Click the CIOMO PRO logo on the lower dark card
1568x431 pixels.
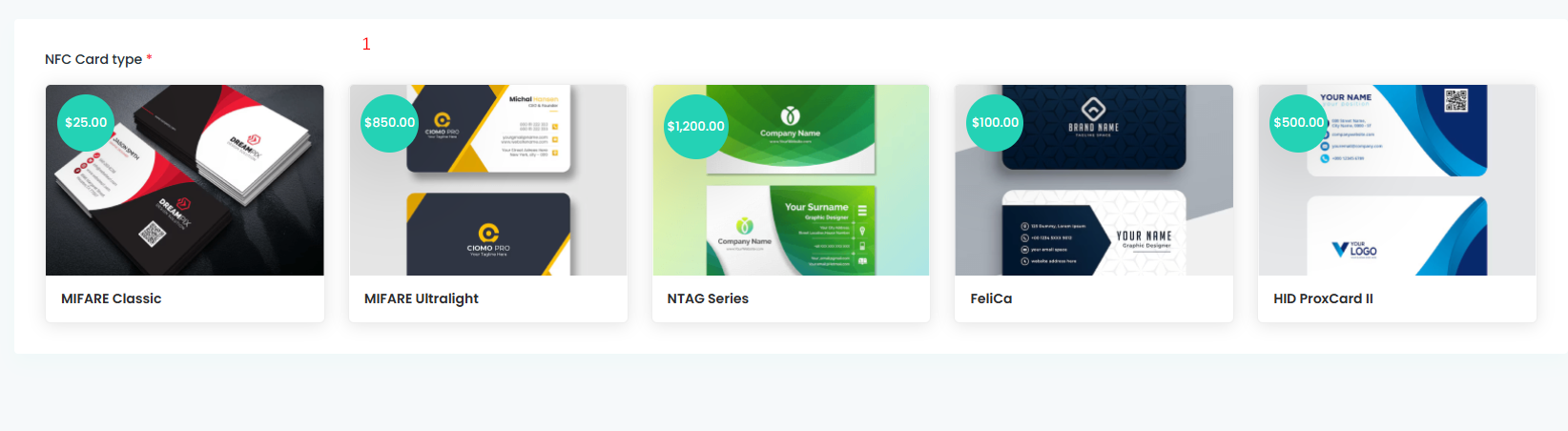point(488,239)
